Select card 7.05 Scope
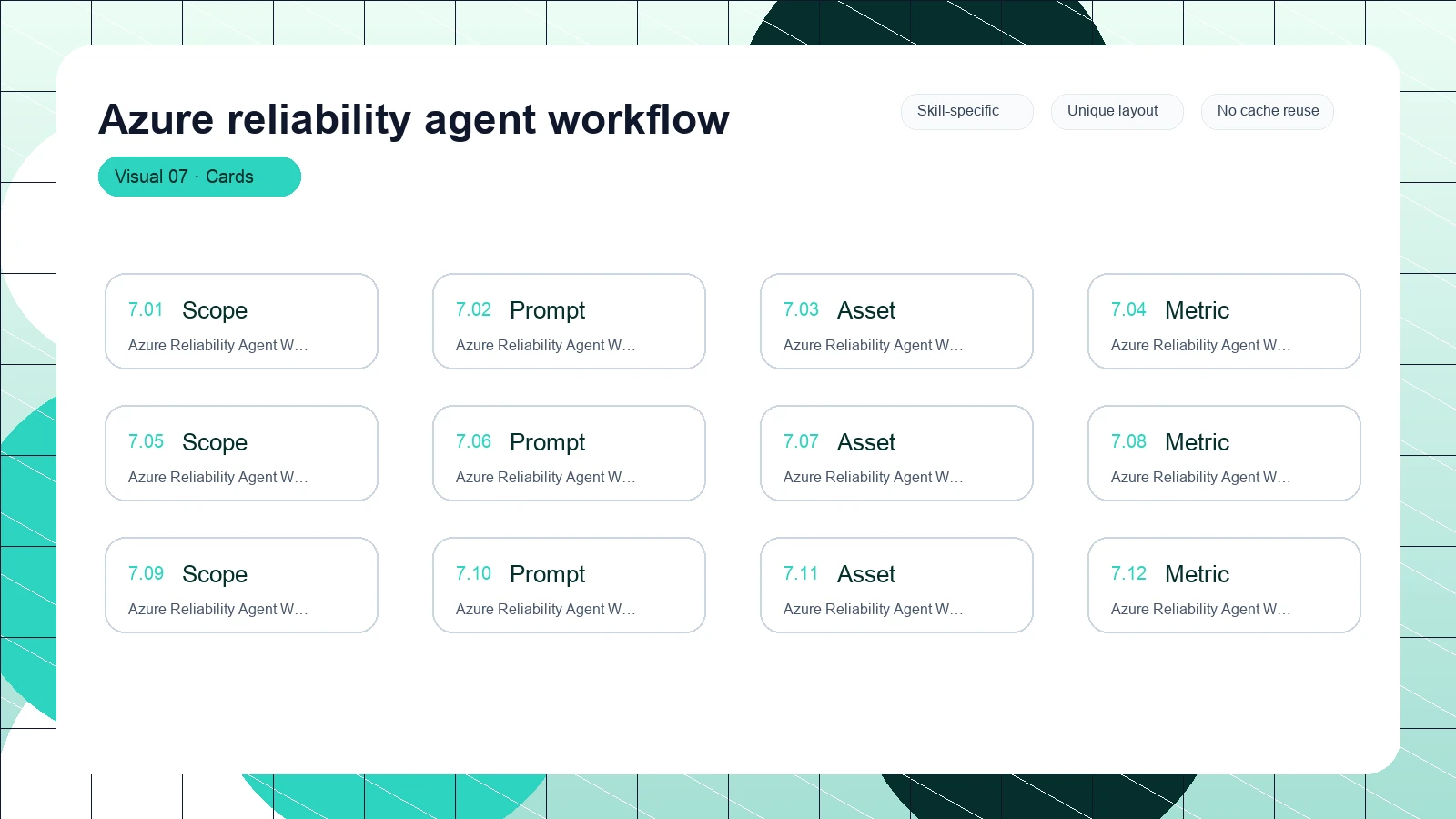The height and width of the screenshot is (819, 1456). (x=241, y=453)
